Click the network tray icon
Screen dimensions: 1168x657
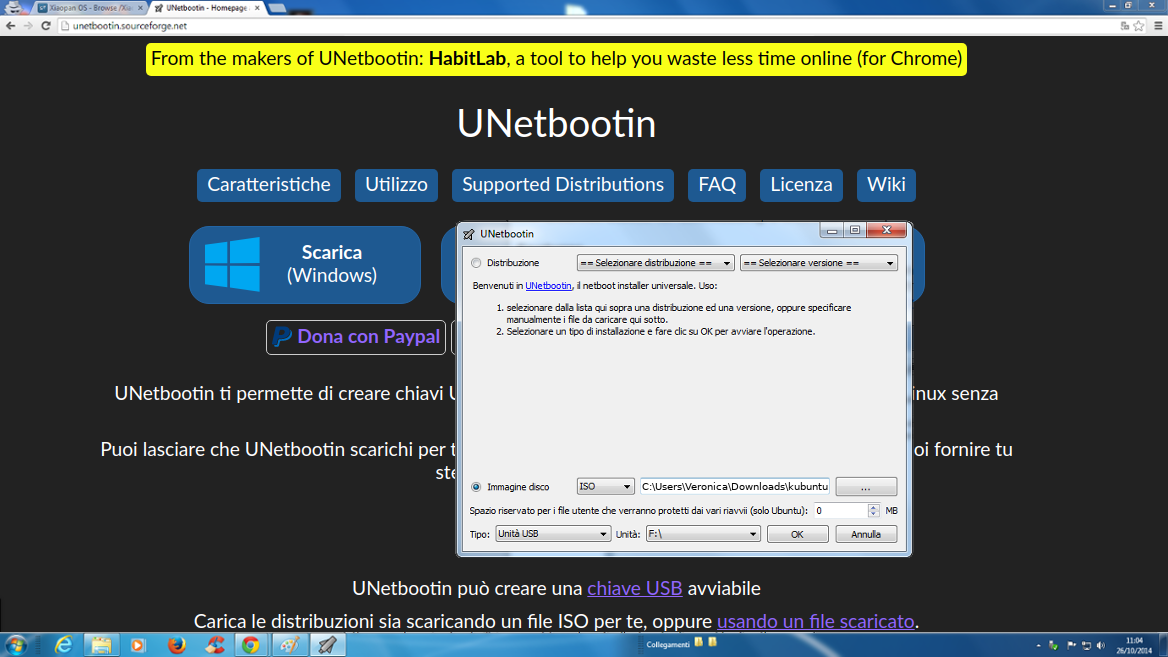tap(1086, 646)
